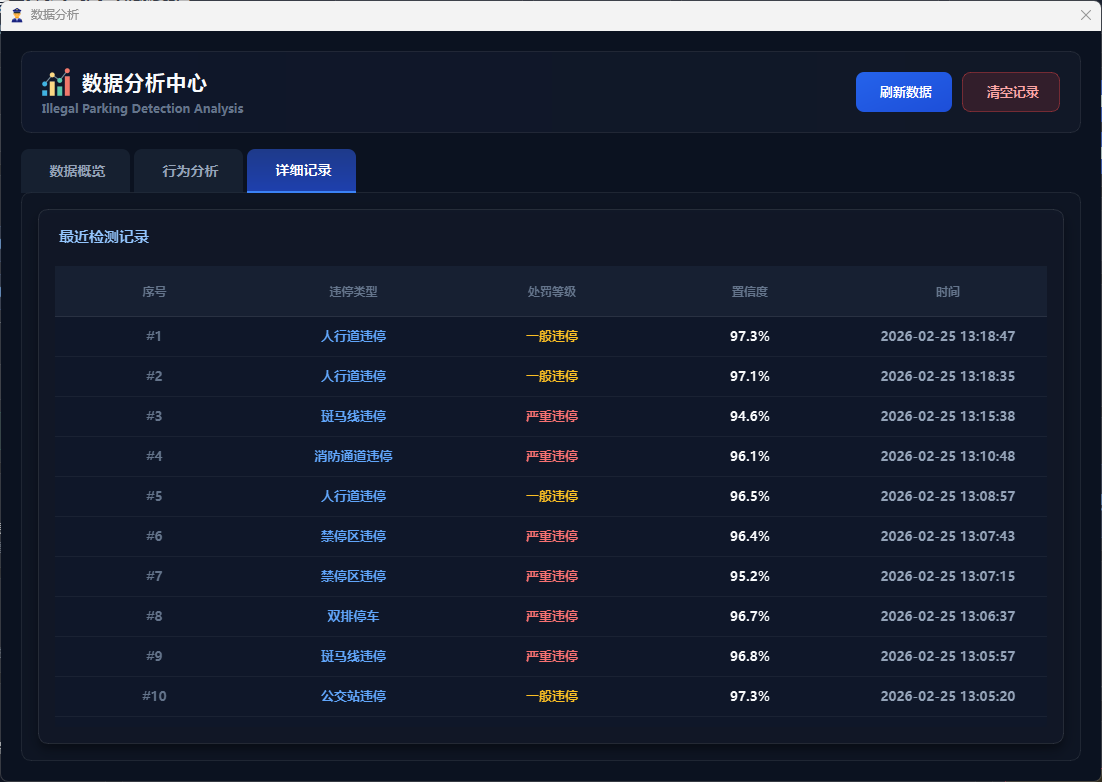Click 人行道违停 in row #2

coord(354,376)
